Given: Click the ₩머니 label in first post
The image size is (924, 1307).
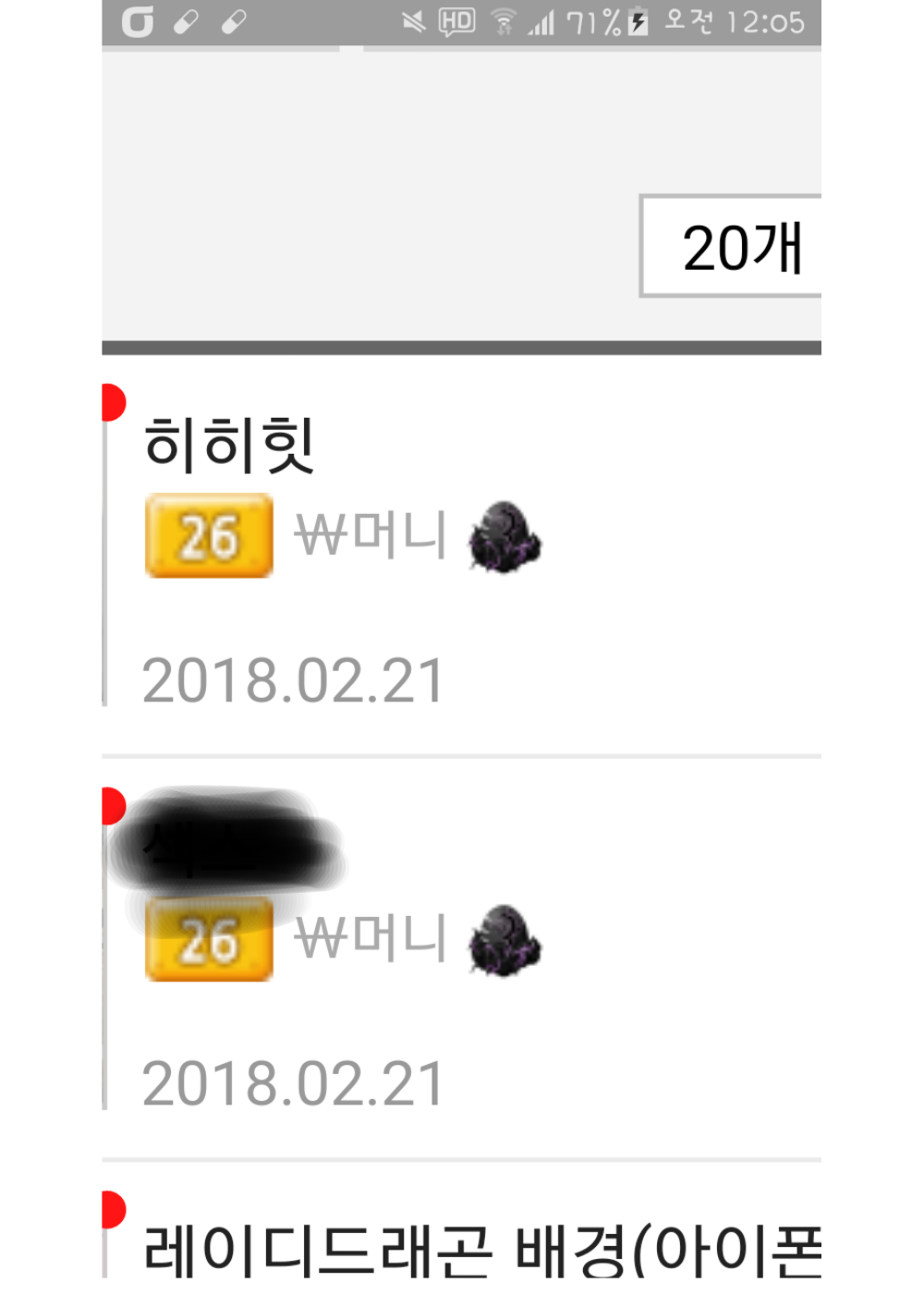Looking at the screenshot, I should click(371, 535).
